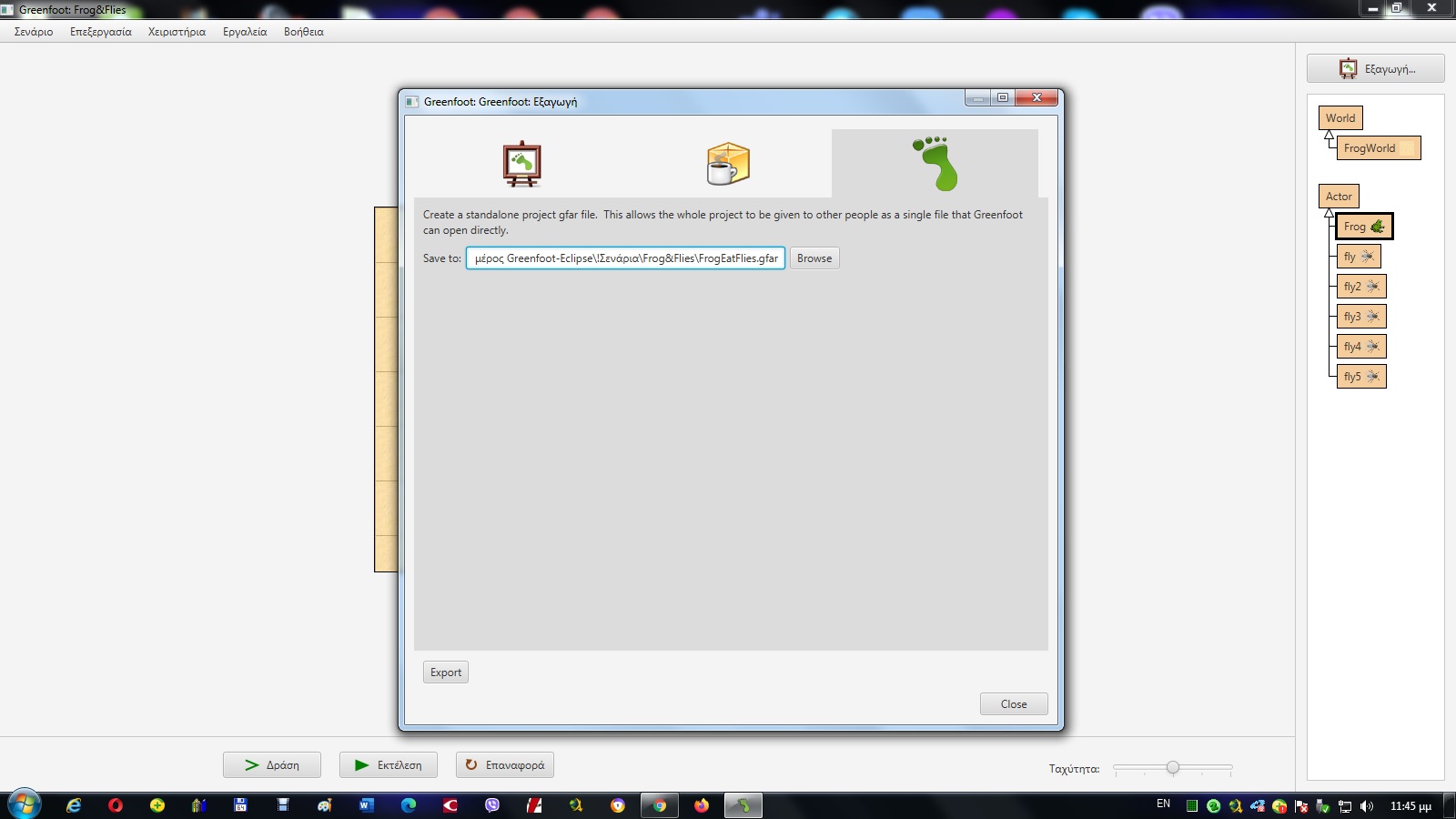Select the green footprint gfar export tab

coord(935,164)
